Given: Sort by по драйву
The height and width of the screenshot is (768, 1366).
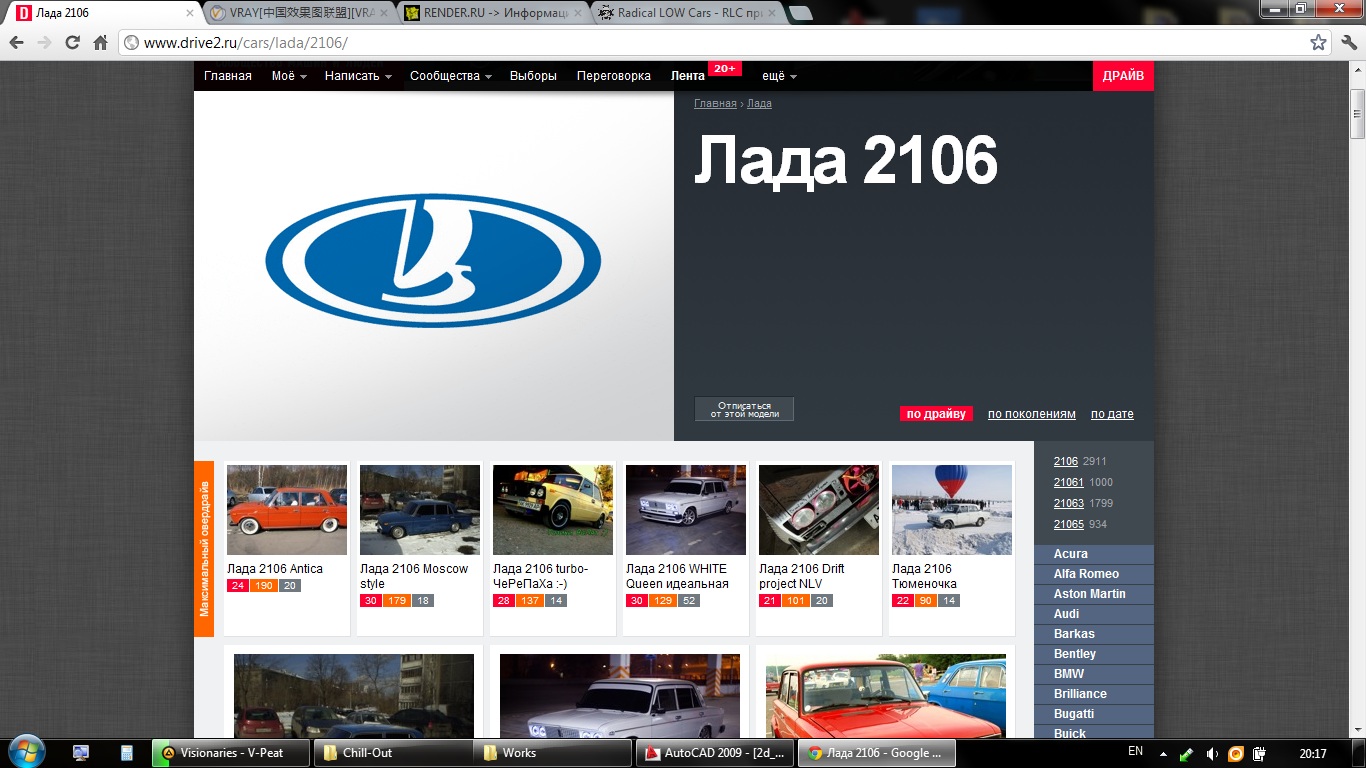Looking at the screenshot, I should point(936,414).
